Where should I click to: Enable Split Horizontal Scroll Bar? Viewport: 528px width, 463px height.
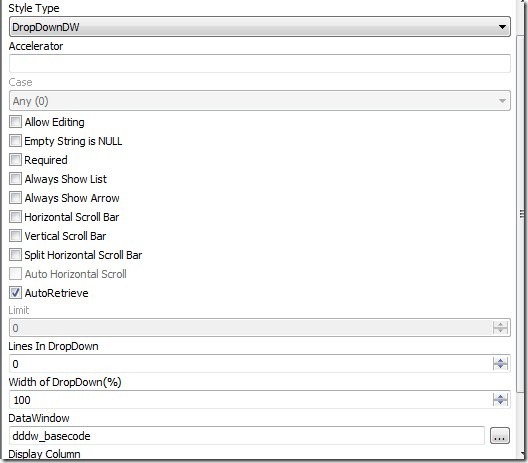click(x=15, y=255)
